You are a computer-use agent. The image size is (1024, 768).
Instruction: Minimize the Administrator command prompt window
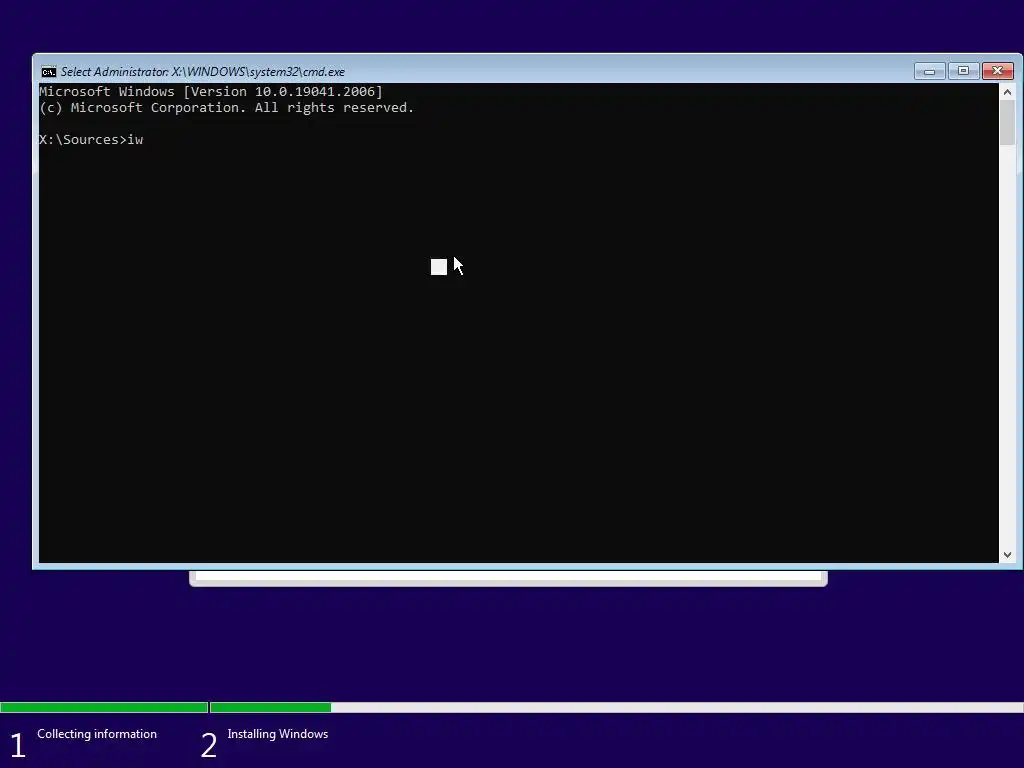(929, 71)
